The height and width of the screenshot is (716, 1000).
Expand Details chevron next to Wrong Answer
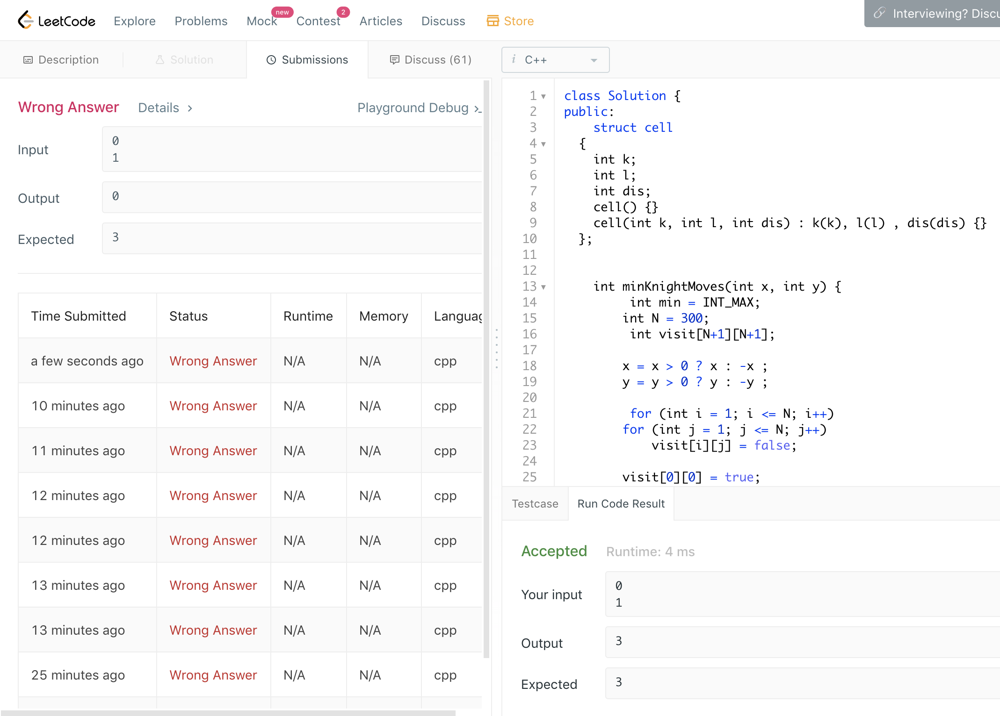pos(189,108)
